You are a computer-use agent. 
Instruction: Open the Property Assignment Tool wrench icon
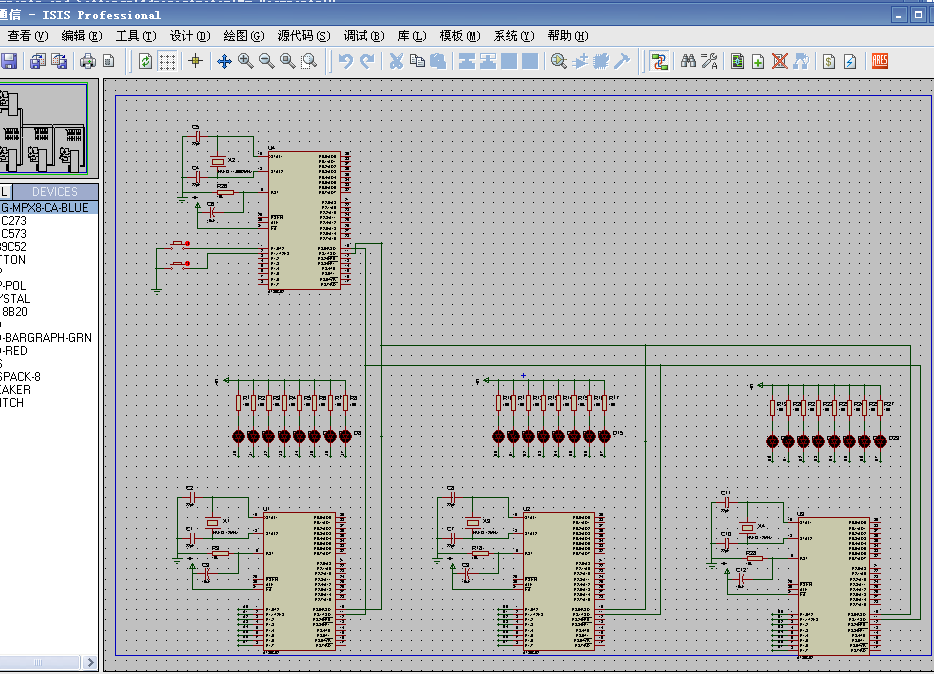click(x=709, y=61)
